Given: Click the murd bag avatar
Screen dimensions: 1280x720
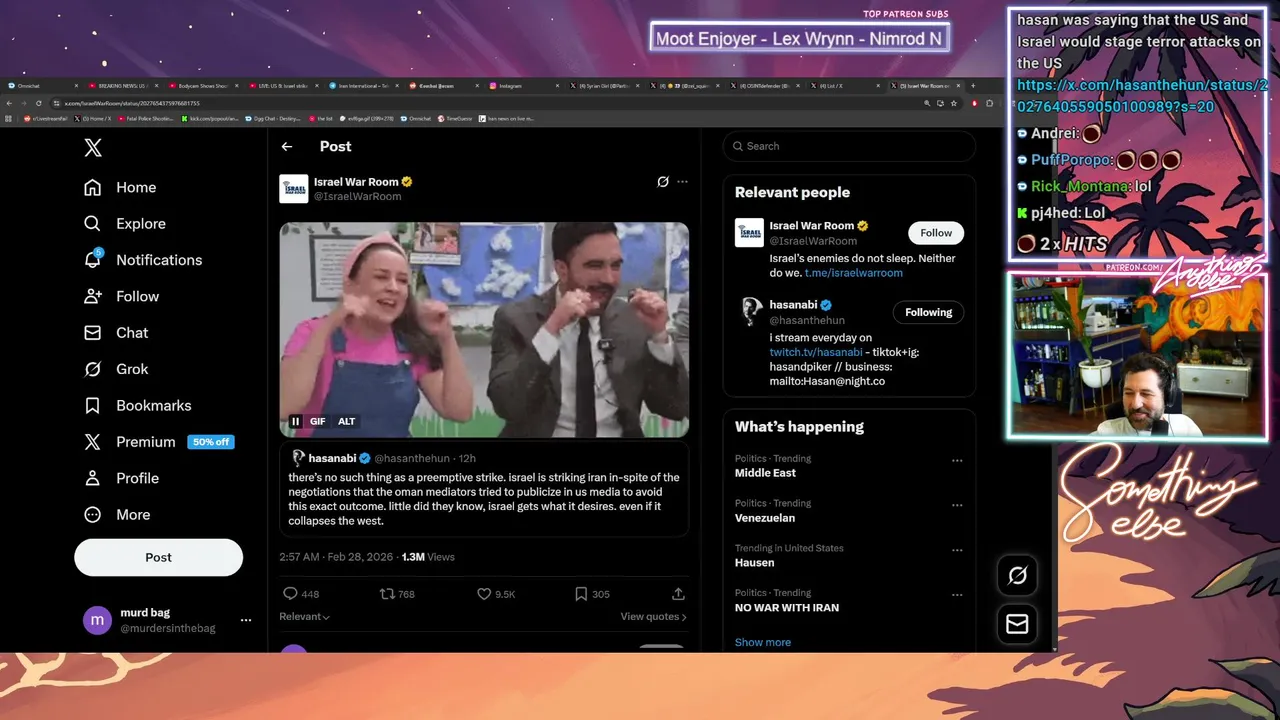Looking at the screenshot, I should (x=97, y=620).
